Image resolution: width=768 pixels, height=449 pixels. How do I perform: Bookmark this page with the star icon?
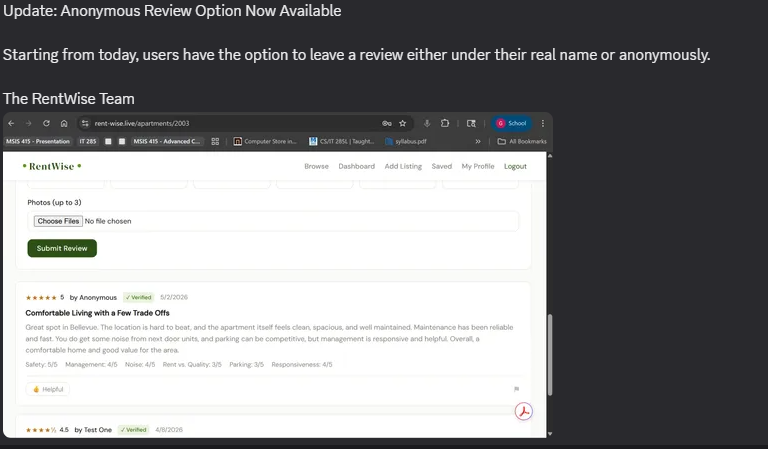403,123
